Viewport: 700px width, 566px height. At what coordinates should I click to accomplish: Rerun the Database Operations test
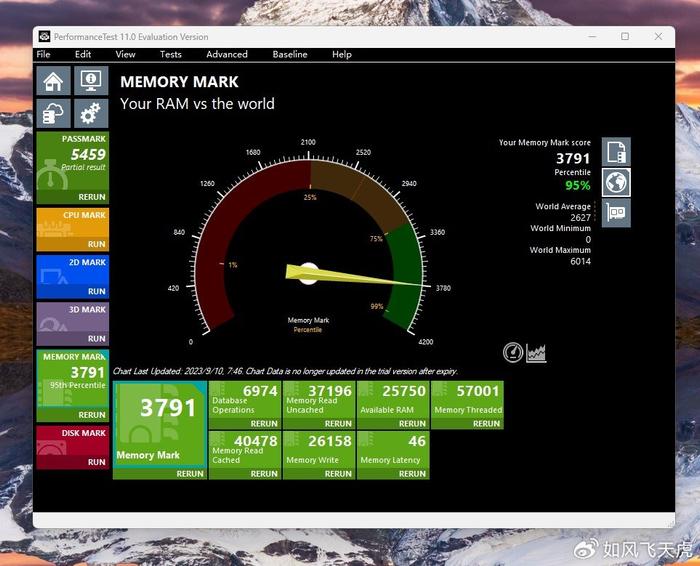(264, 424)
